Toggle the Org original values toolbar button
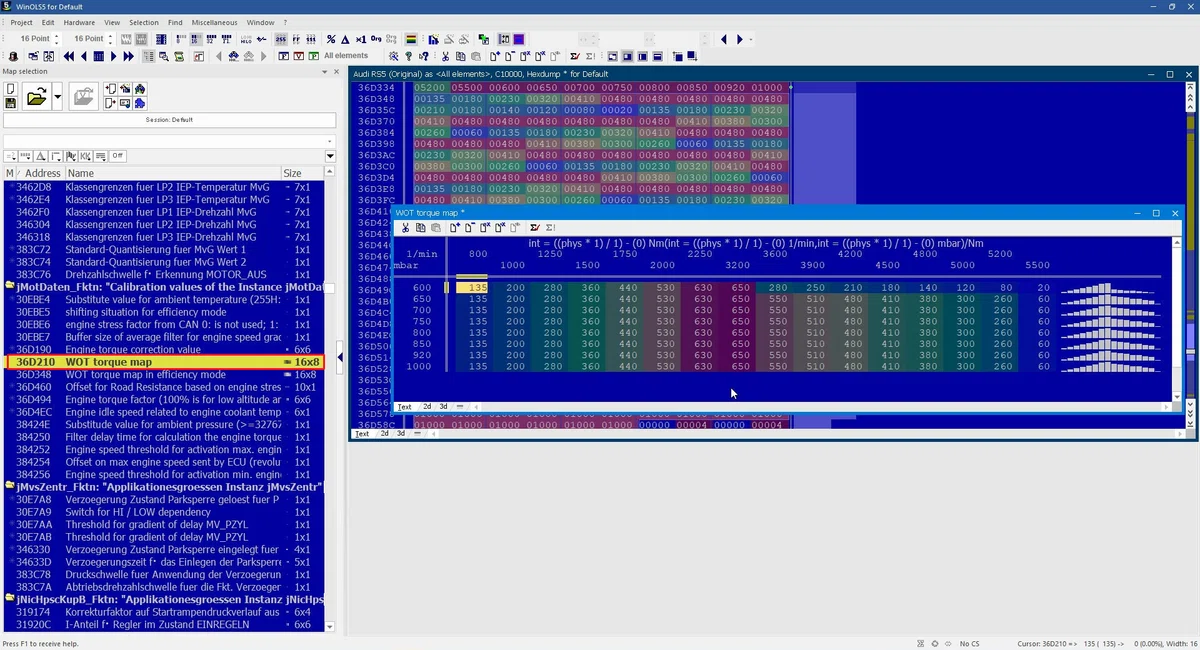This screenshot has height=650, width=1200. click(375, 39)
